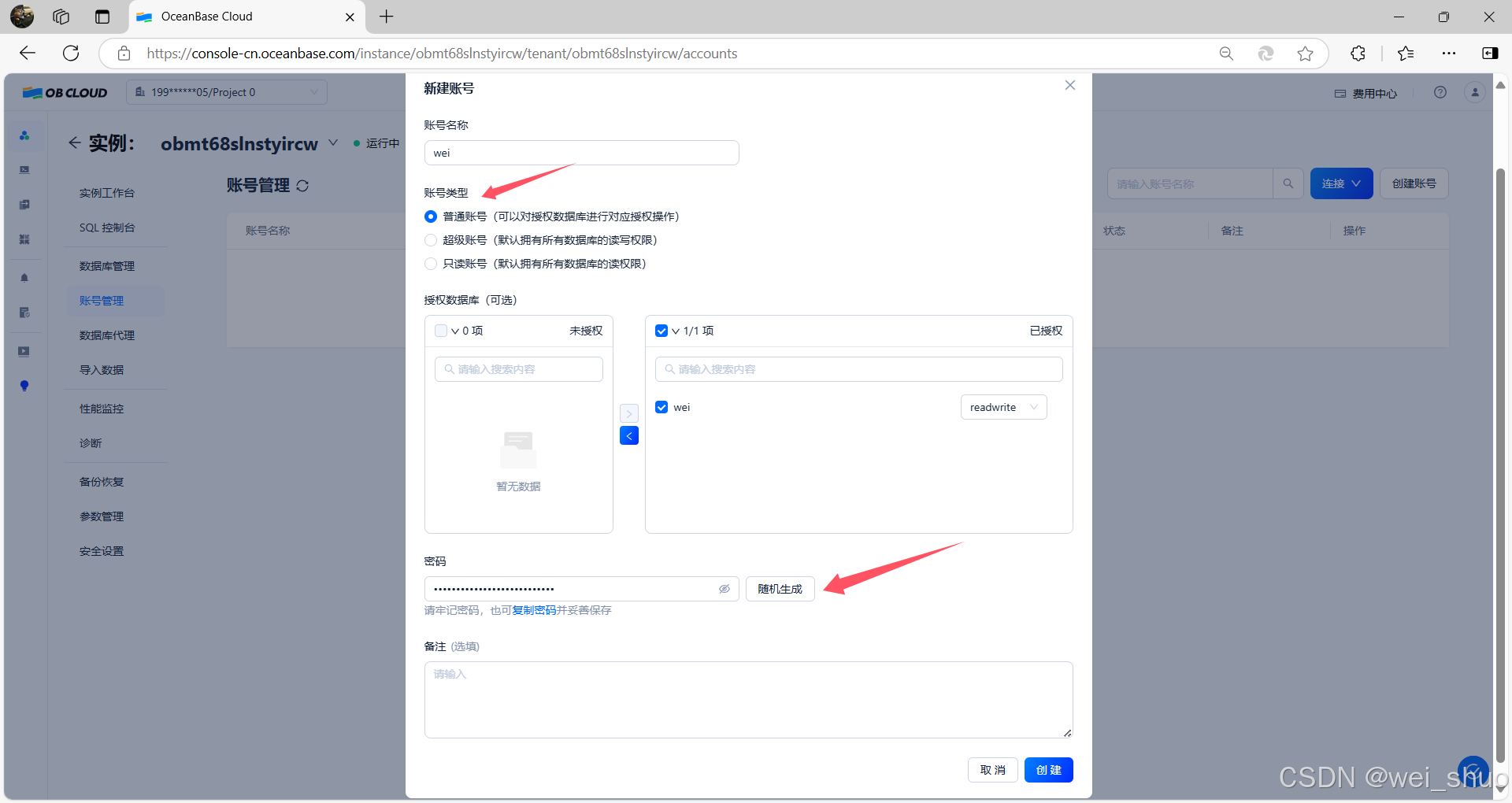Expand the 1/1 项 selection dropdown arrow

click(676, 331)
